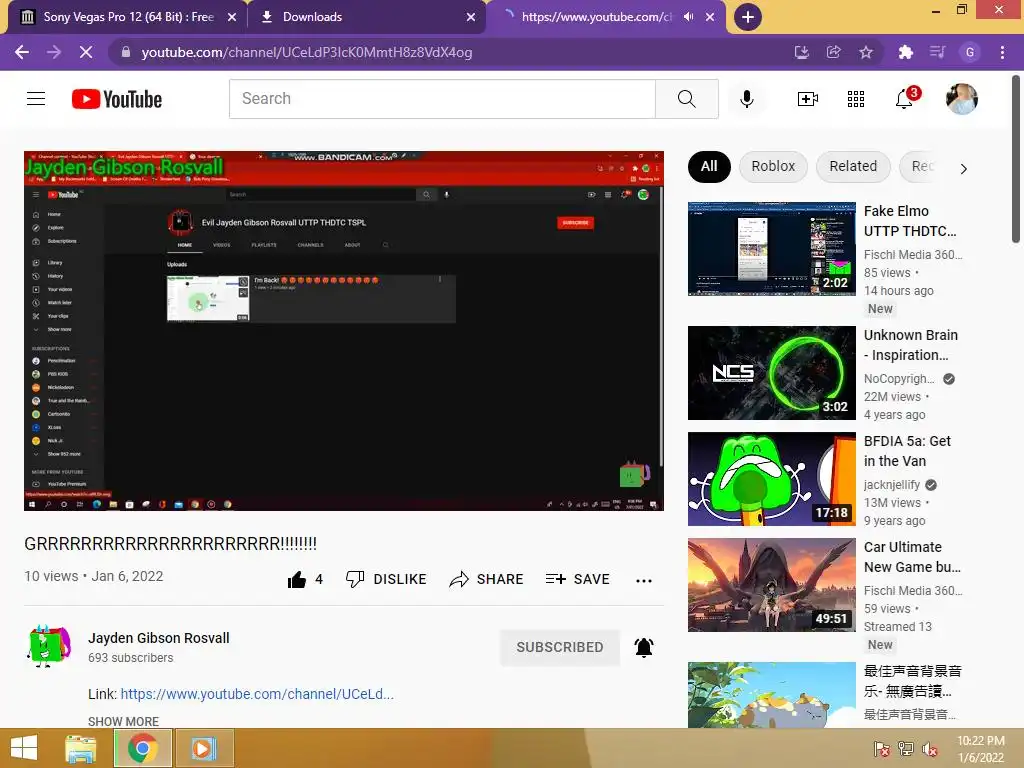
Task: Open the YouTube apps grid icon
Action: 856,99
